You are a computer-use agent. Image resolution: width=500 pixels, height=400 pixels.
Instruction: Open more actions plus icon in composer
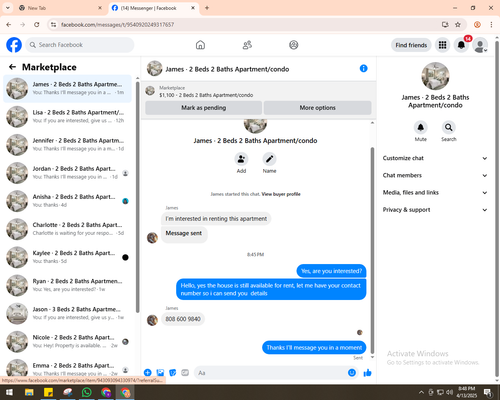tap(148, 373)
